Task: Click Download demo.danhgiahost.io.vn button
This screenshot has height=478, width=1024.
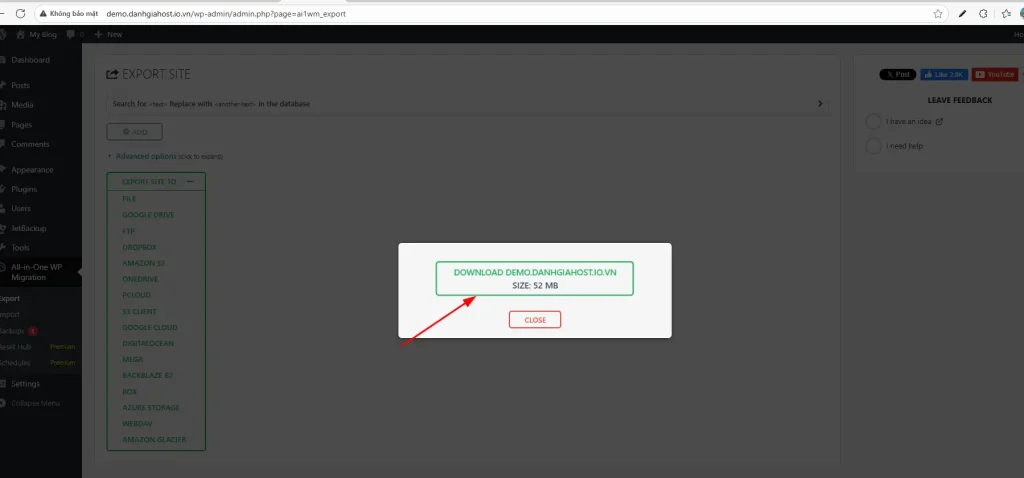Action: tap(534, 279)
